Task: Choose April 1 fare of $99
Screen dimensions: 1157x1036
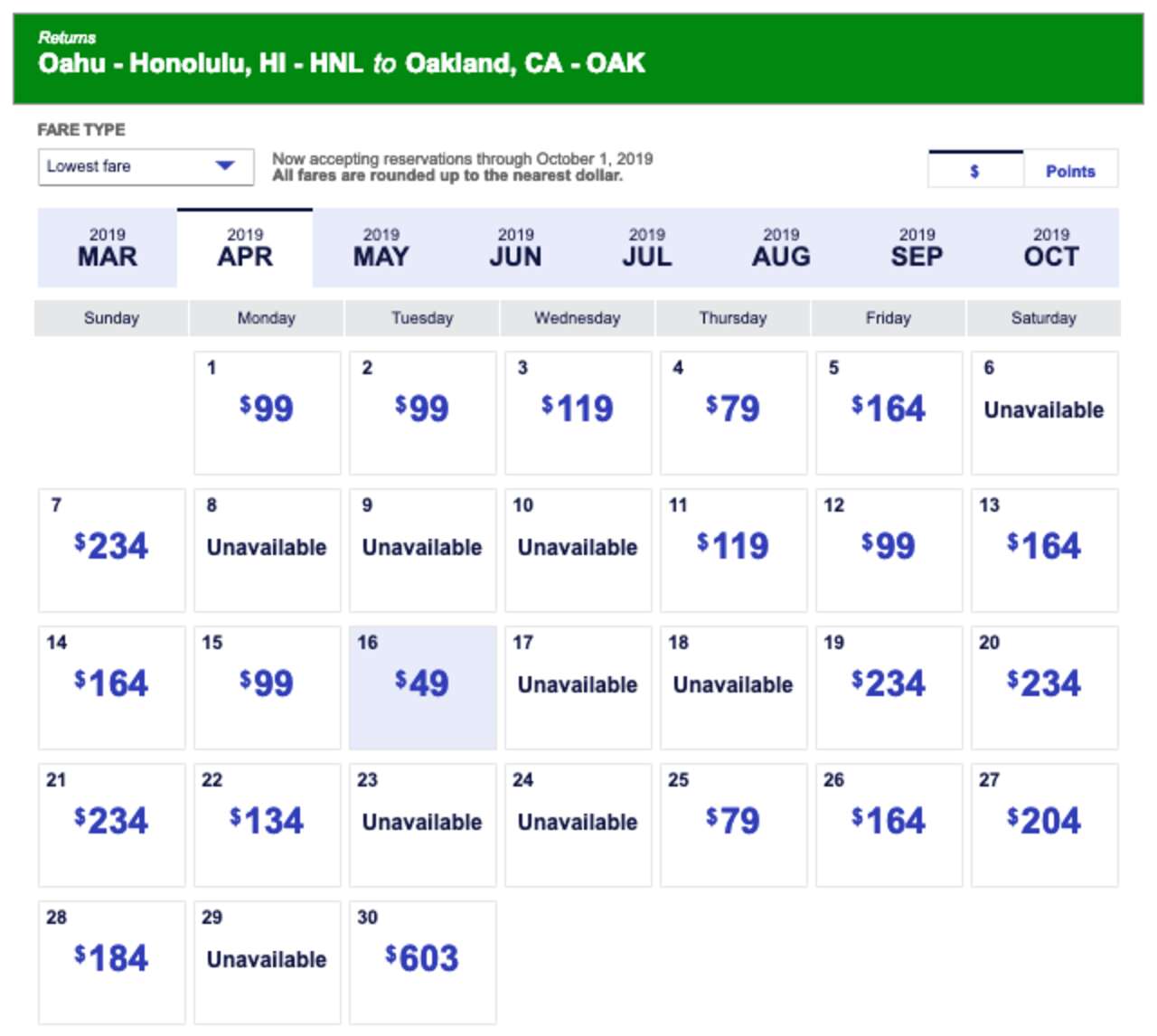Action: [268, 413]
